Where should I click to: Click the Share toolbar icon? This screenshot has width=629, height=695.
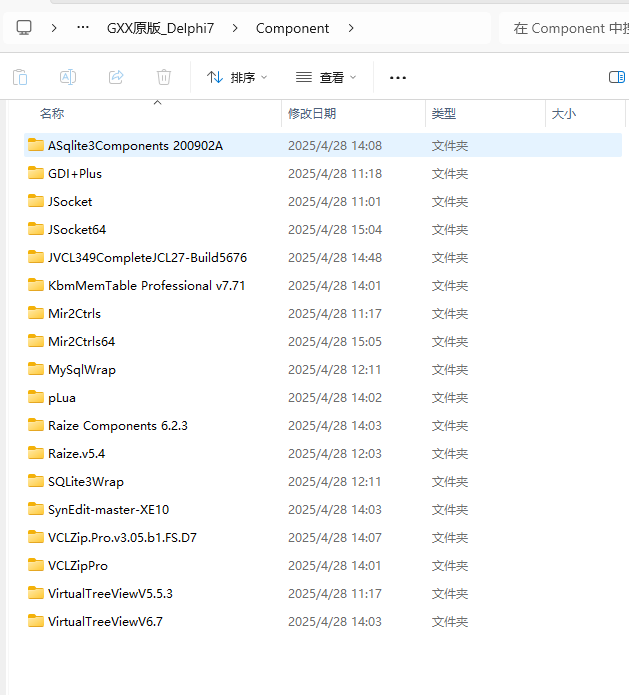pyautogui.click(x=116, y=77)
